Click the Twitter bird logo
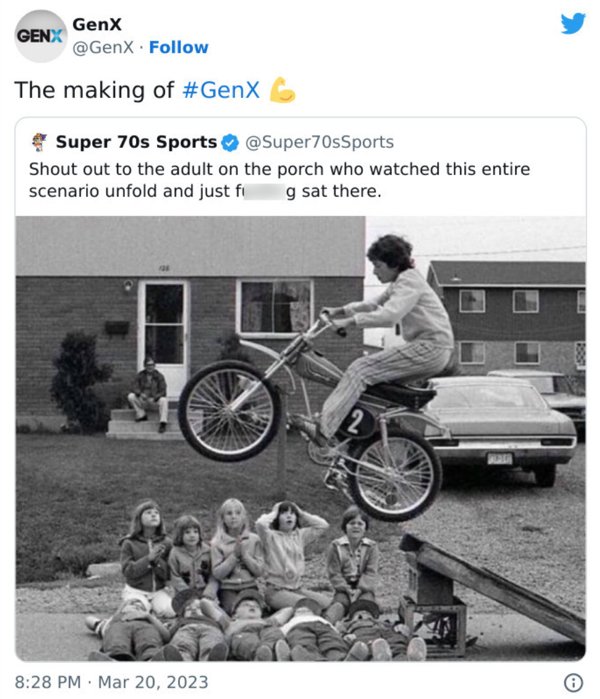The height and width of the screenshot is (699, 600). coord(573,23)
